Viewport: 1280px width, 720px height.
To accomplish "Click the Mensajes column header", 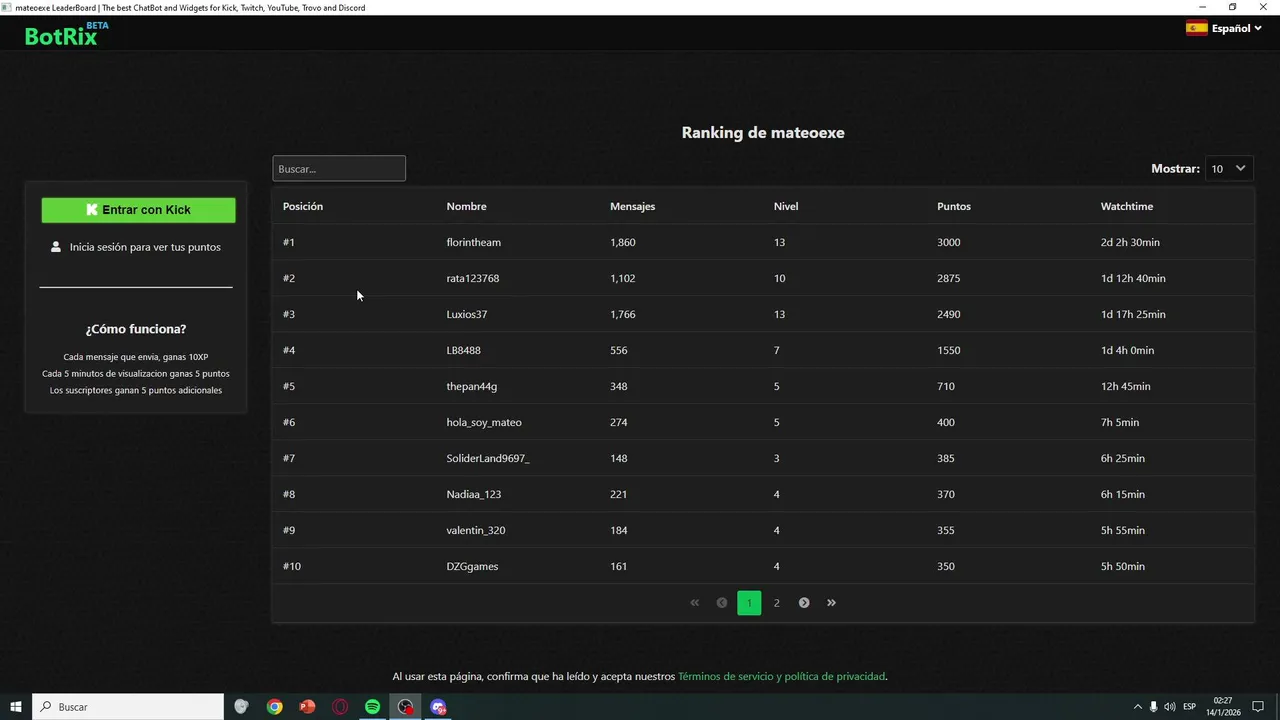I will click(x=632, y=206).
